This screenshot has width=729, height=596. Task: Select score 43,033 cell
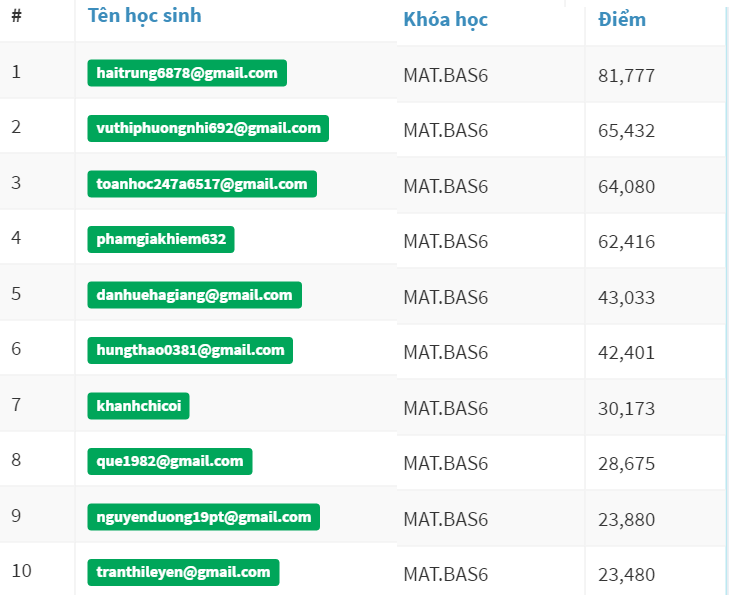(626, 298)
